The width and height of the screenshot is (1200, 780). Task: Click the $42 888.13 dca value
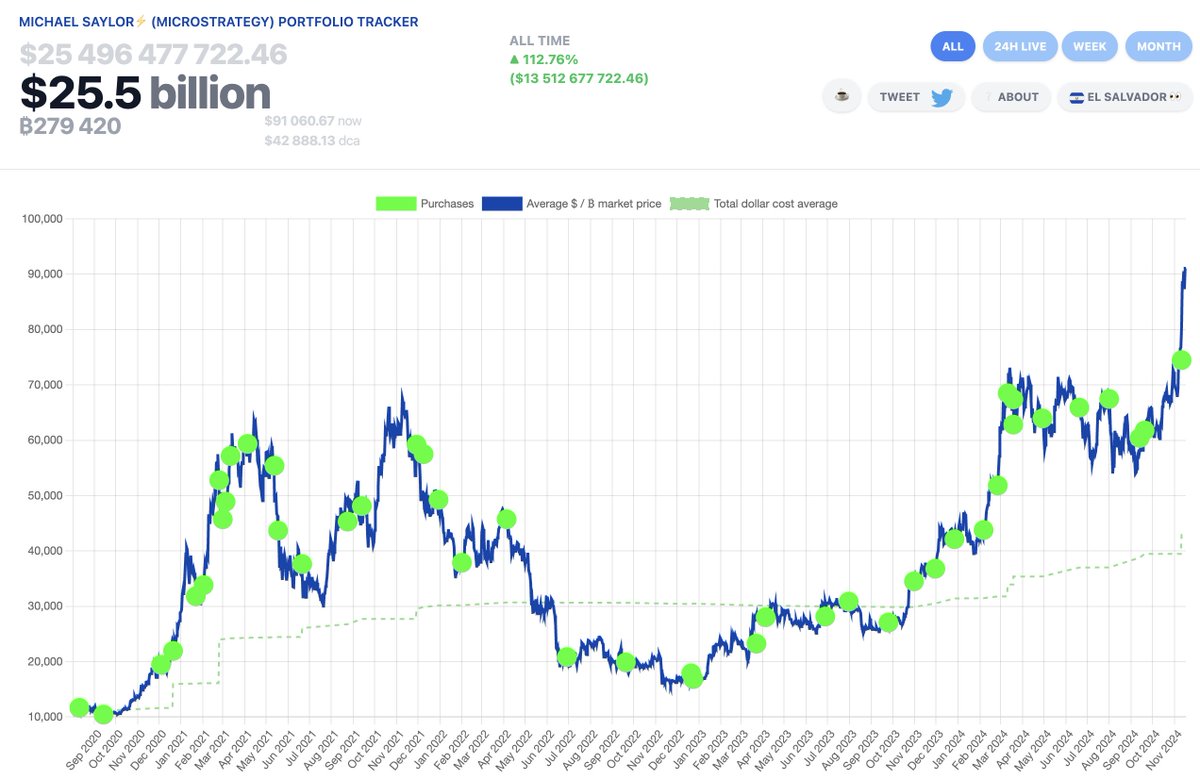[x=312, y=141]
